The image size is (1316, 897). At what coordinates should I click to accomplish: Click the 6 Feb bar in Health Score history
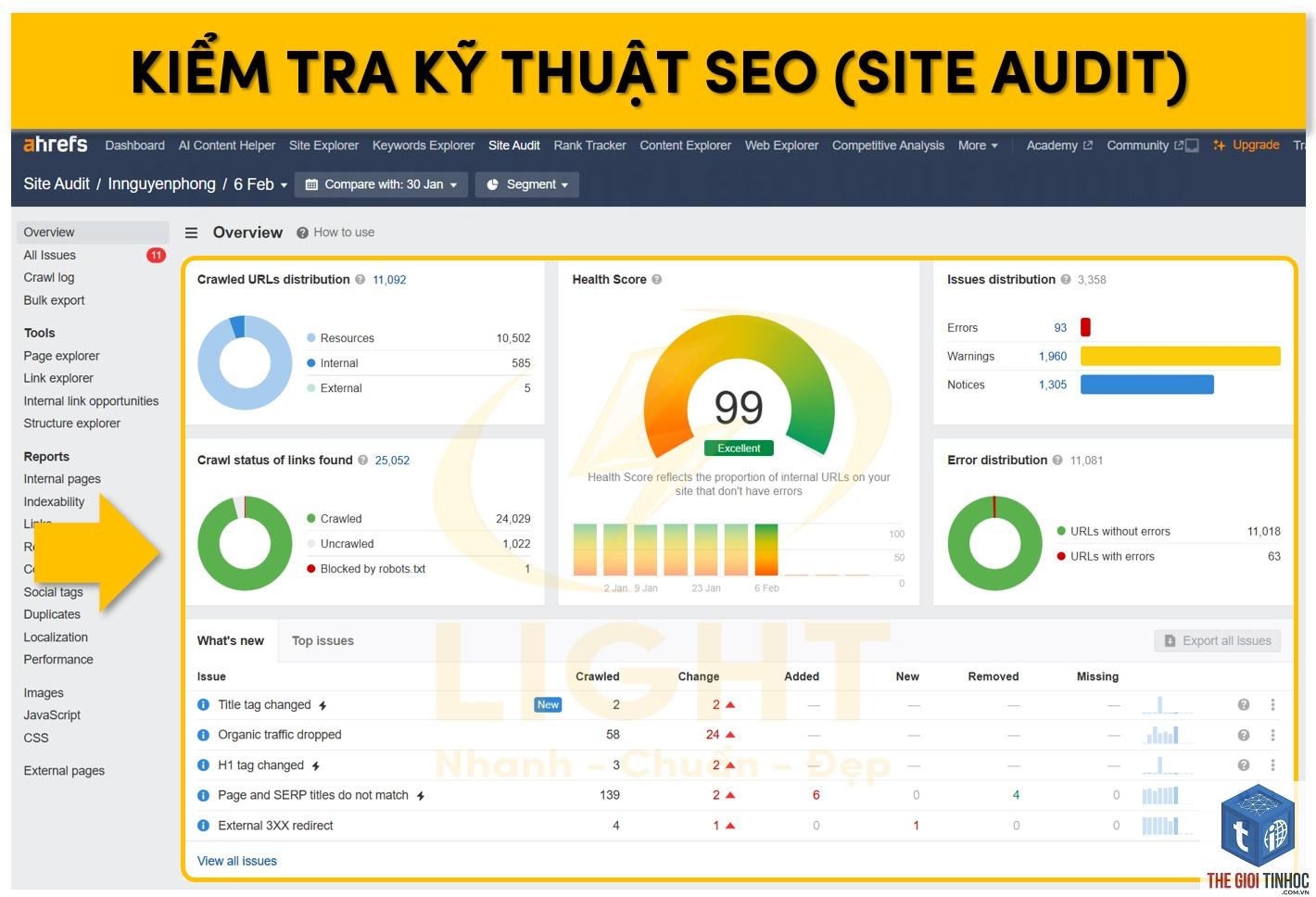tap(766, 550)
